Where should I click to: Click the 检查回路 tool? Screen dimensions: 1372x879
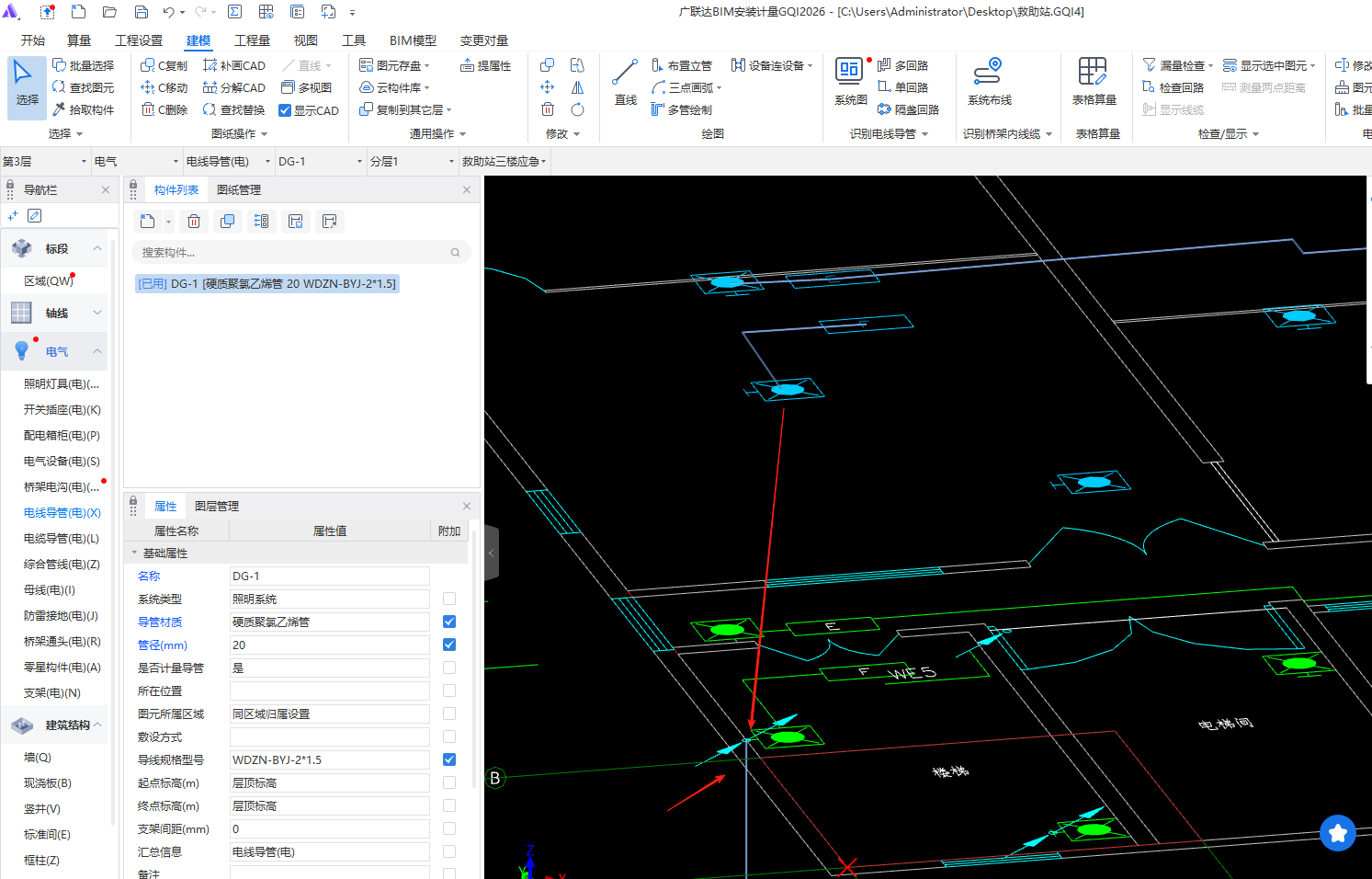(x=1174, y=87)
